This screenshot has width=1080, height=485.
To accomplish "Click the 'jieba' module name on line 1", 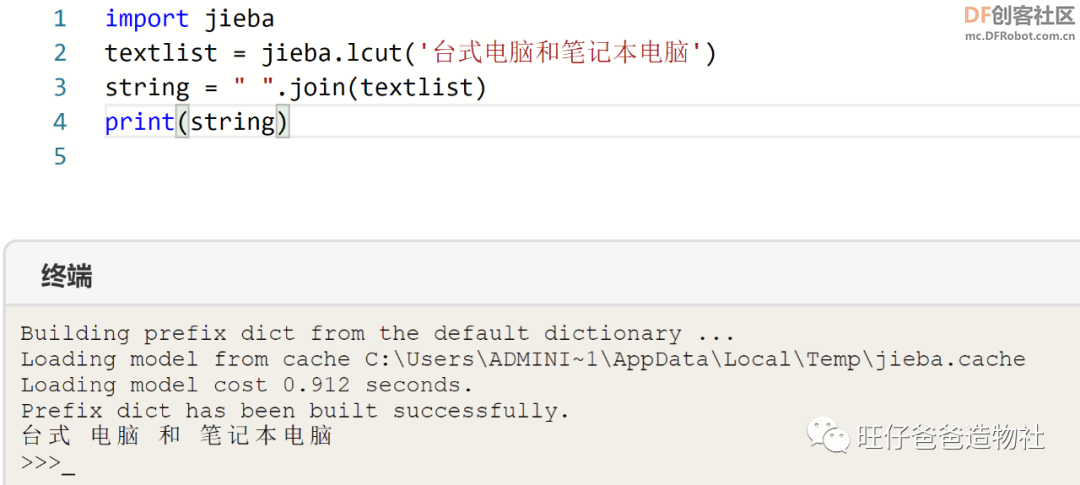I will (x=240, y=19).
